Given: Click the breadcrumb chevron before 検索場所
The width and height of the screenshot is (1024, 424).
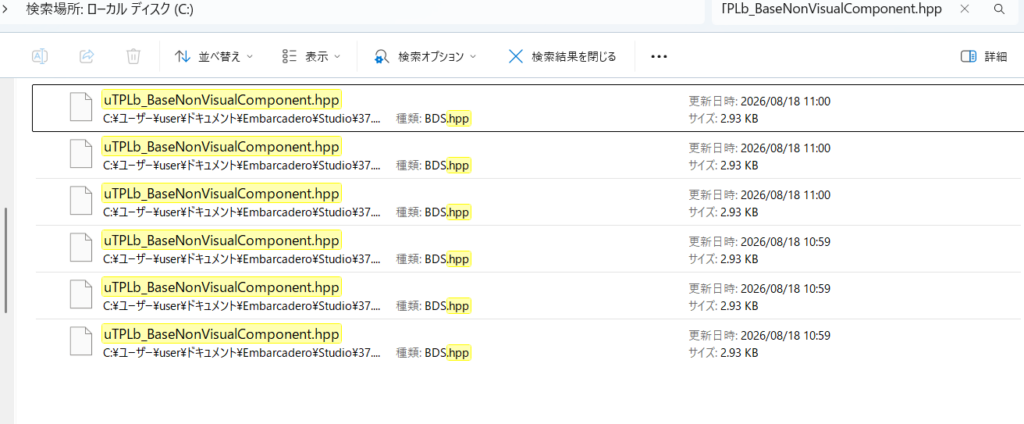Looking at the screenshot, I should (x=5, y=9).
